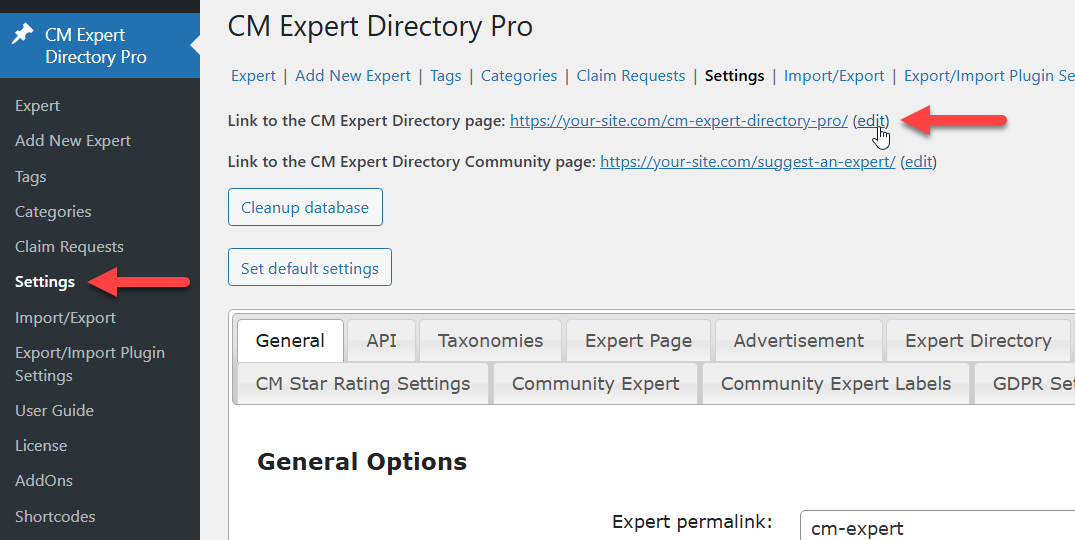Go to Add New Expert top link

pos(353,75)
